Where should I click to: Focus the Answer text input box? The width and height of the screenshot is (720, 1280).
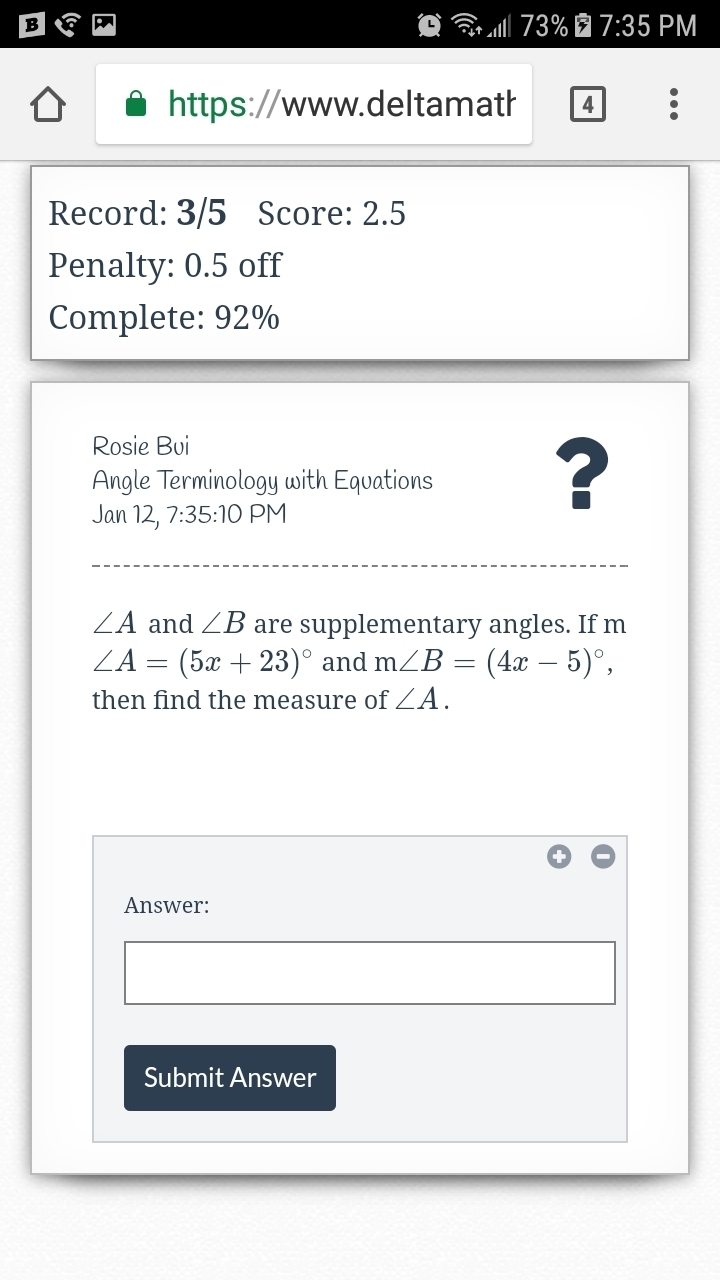[369, 972]
